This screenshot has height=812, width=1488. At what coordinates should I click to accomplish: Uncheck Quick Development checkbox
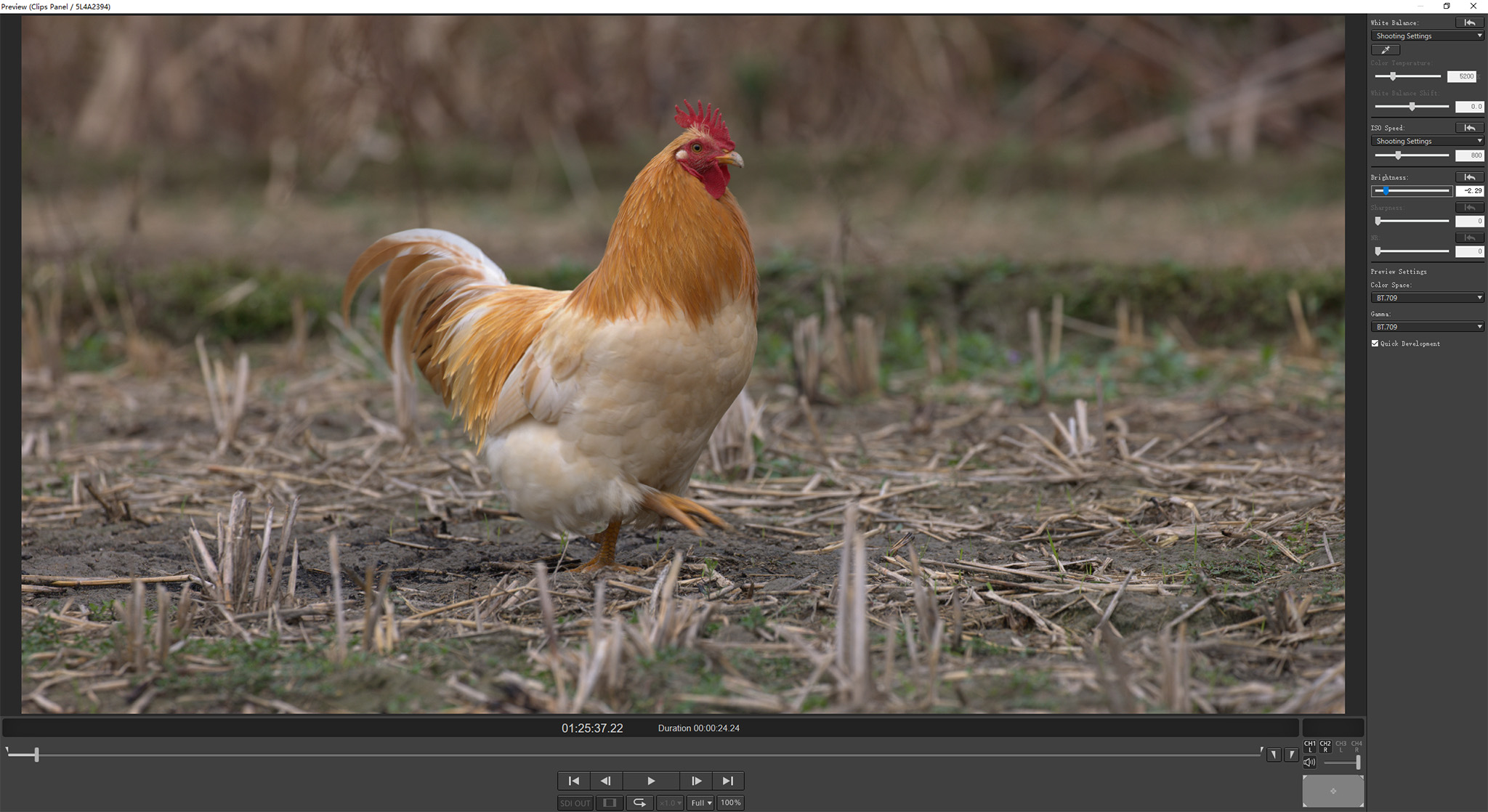[x=1375, y=344]
